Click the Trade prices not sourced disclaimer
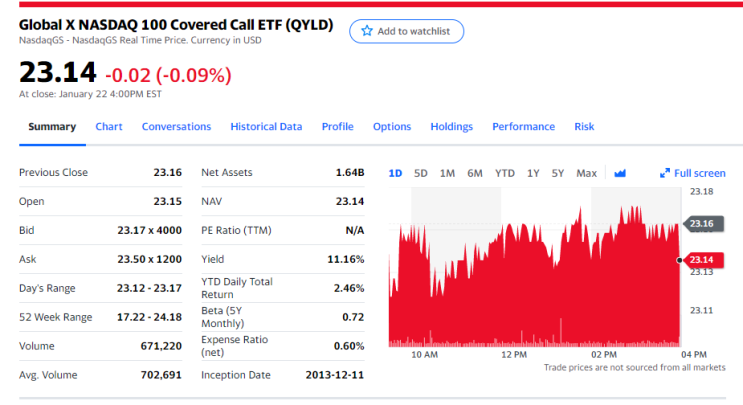Image resolution: width=743 pixels, height=405 pixels. coord(634,367)
